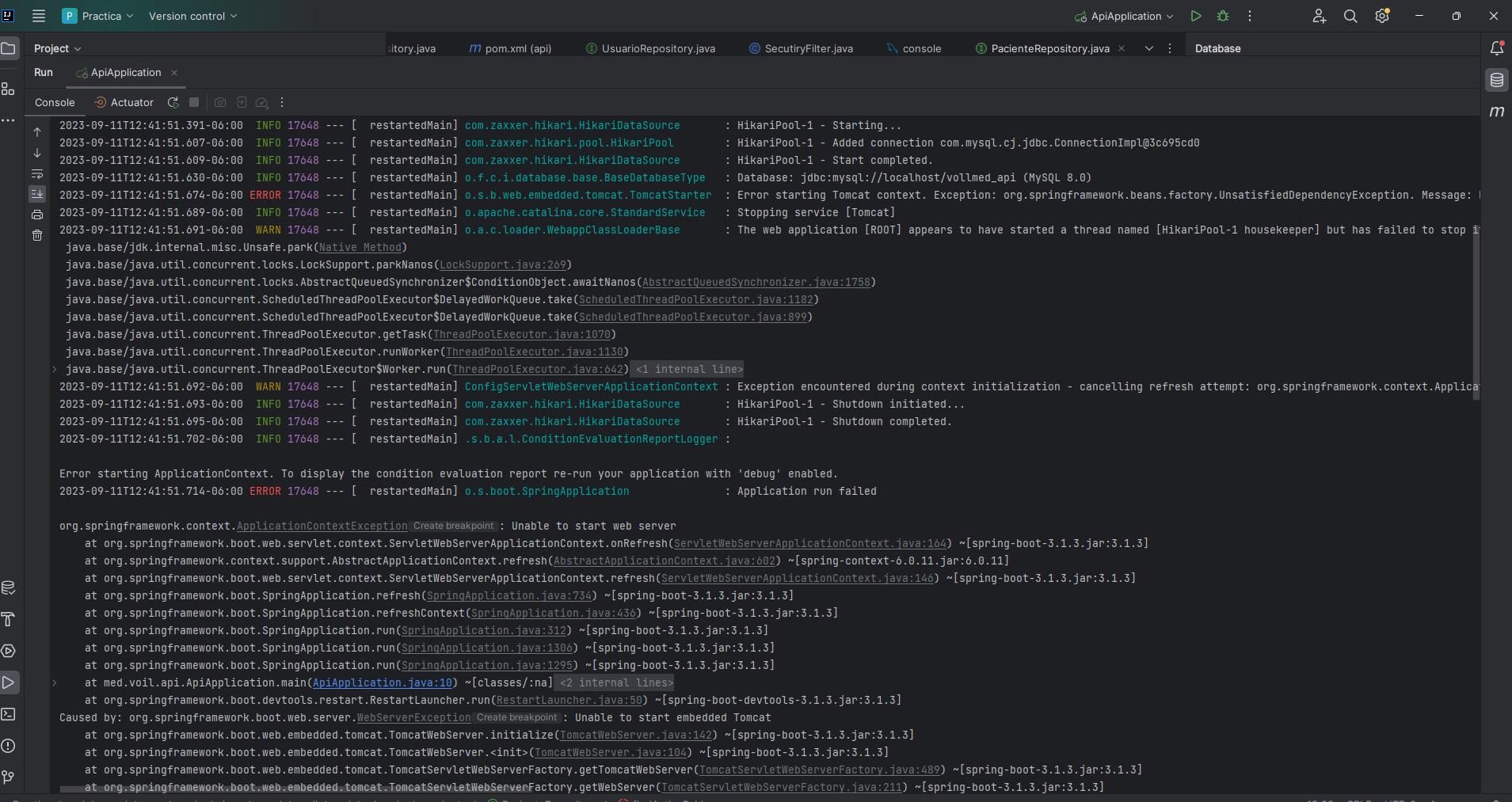Expand the Project view dropdown
This screenshot has width=1512, height=802.
pyautogui.click(x=57, y=48)
